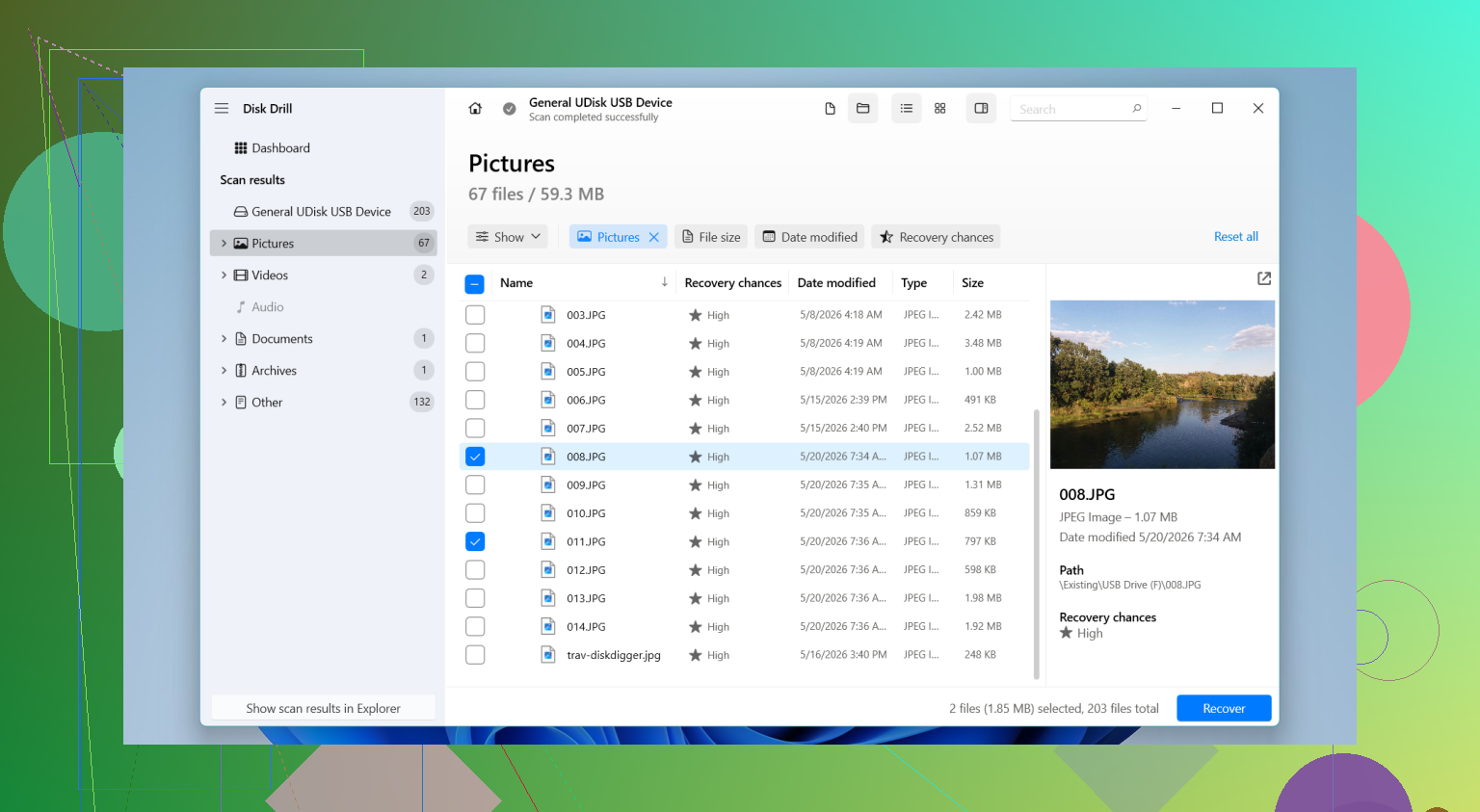Check the box for 009.JPG
Image resolution: width=1480 pixels, height=812 pixels.
pos(475,485)
